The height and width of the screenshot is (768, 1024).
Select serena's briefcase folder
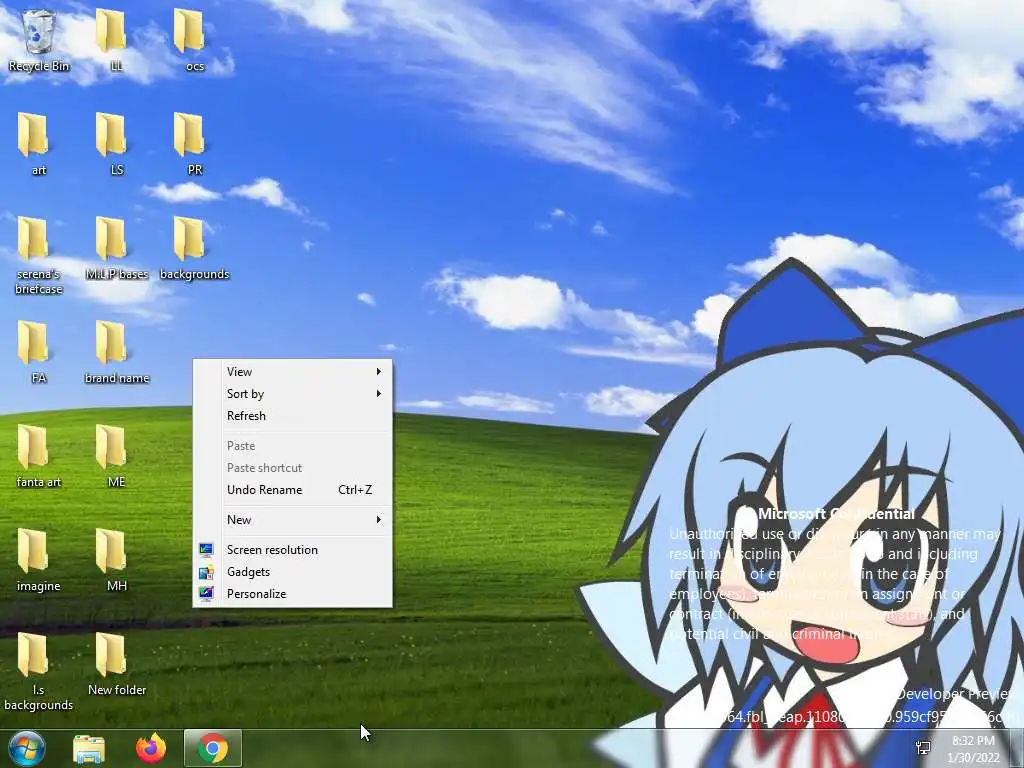(x=39, y=255)
